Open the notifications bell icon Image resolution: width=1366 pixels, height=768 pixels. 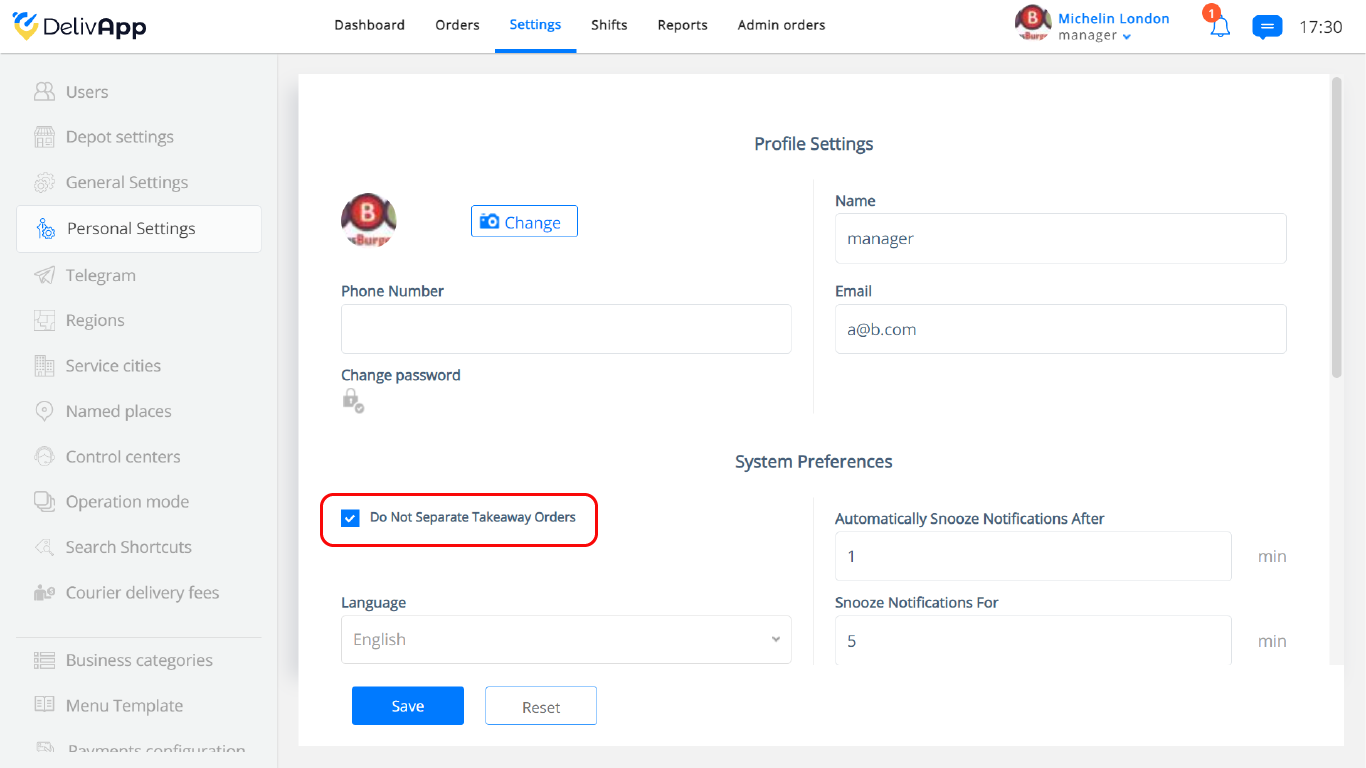tap(1219, 27)
